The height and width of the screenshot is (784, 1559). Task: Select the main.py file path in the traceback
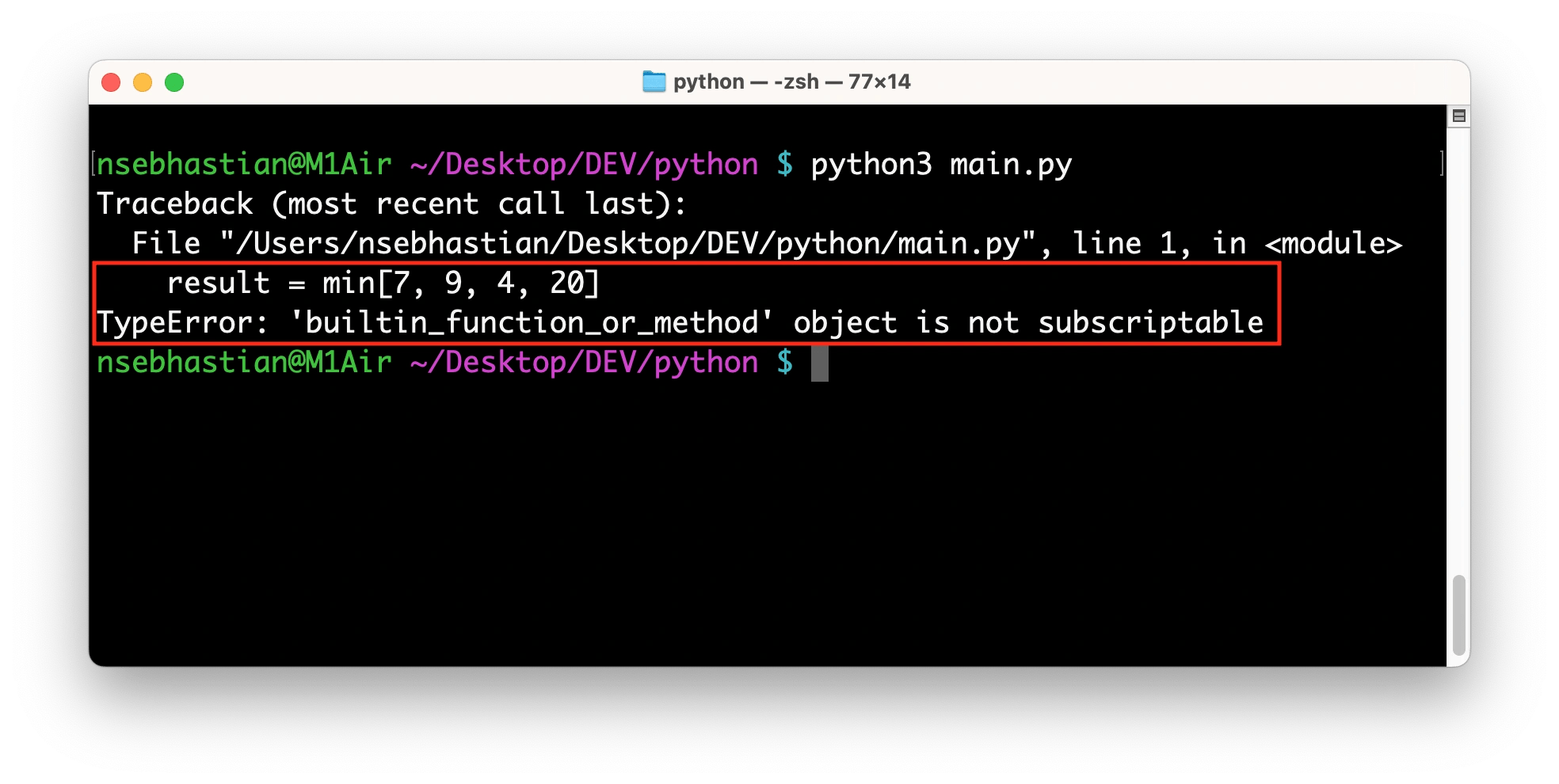[x=634, y=243]
